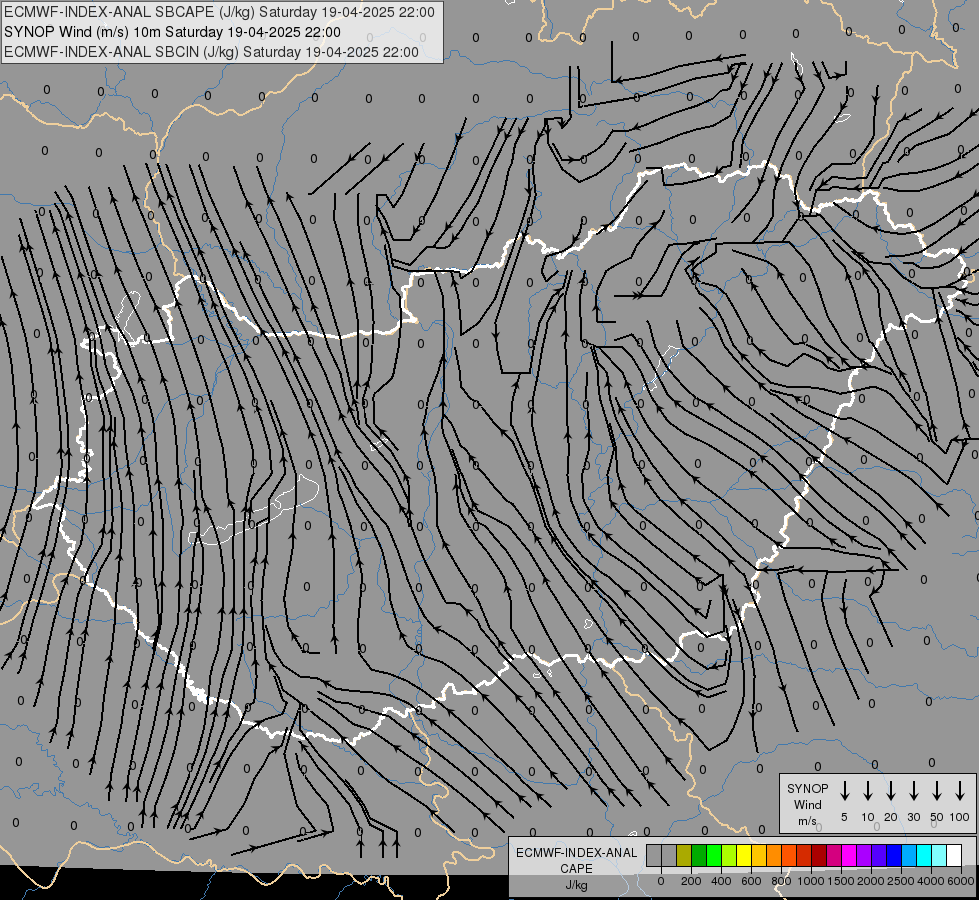Click the '800' label in CAPE legend
Screen dimensions: 979x900
coord(781,881)
